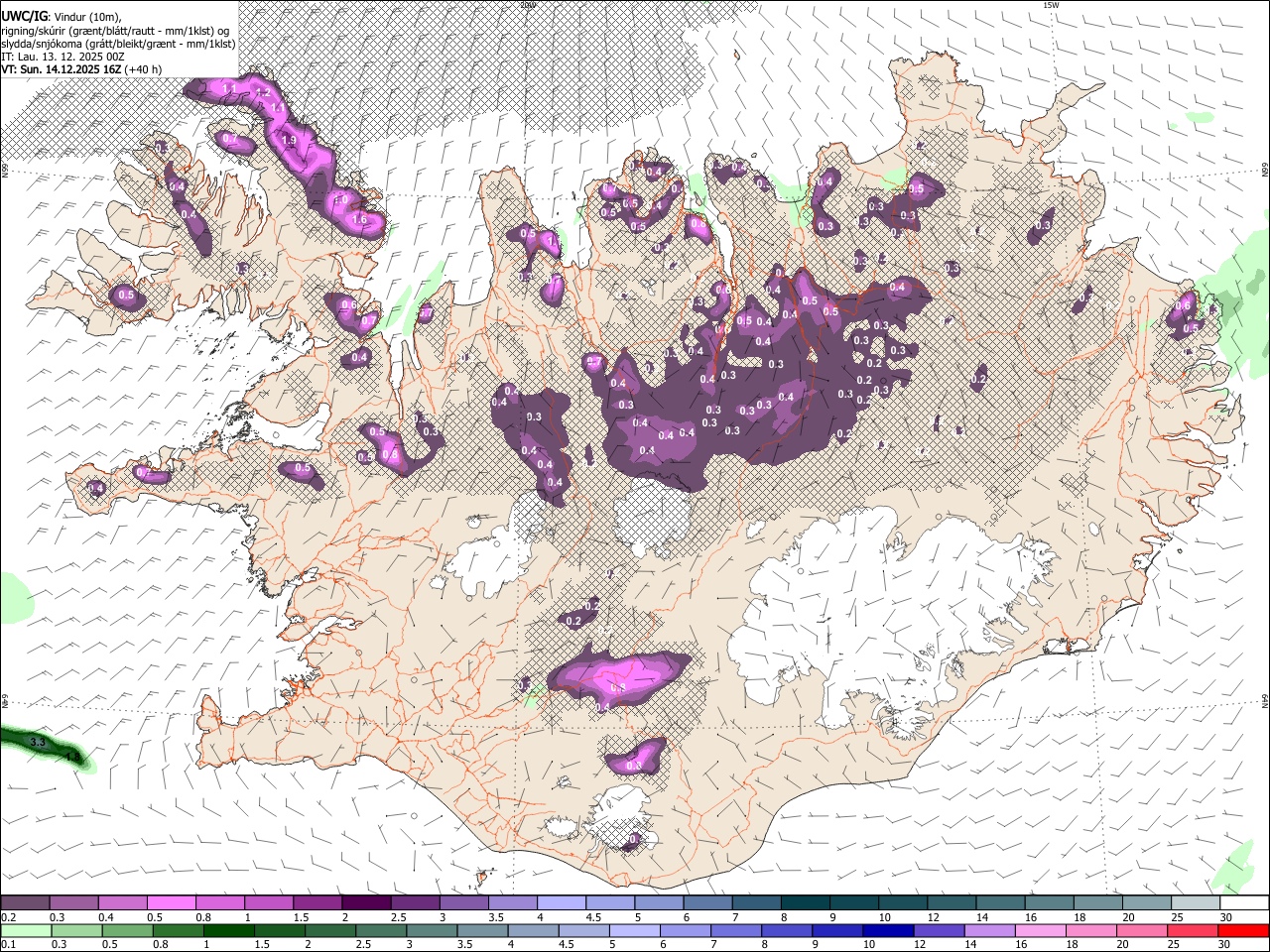This screenshot has height=952, width=1270.
Task: Pick the dark teal 9–10 snow scale swatch
Action: pos(854,902)
